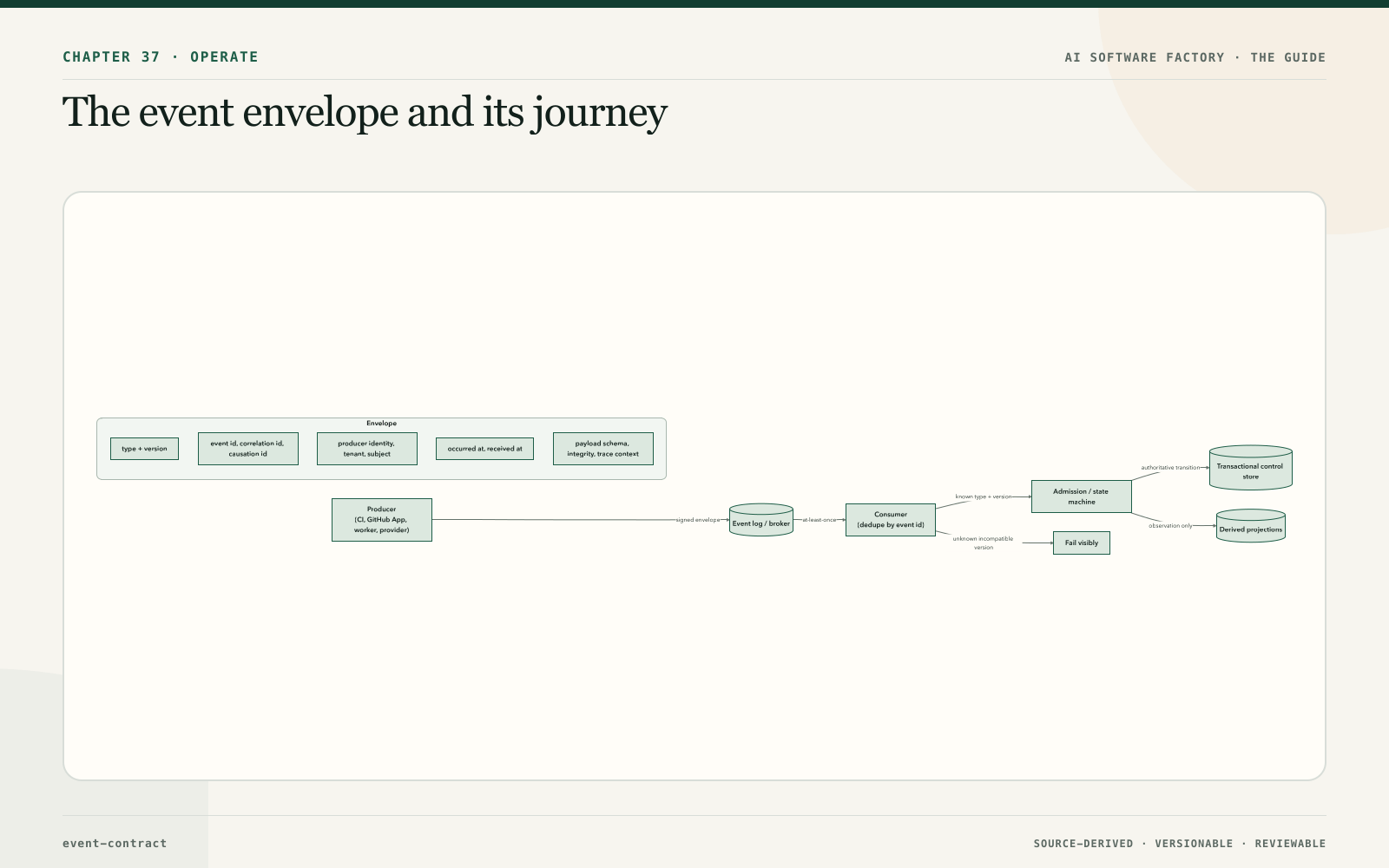Click the 'signed envelope' edge label

(698, 520)
